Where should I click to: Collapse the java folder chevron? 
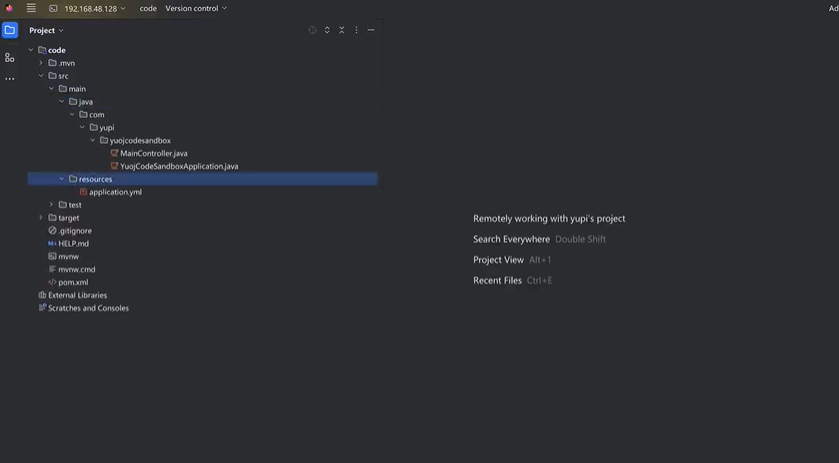click(62, 101)
